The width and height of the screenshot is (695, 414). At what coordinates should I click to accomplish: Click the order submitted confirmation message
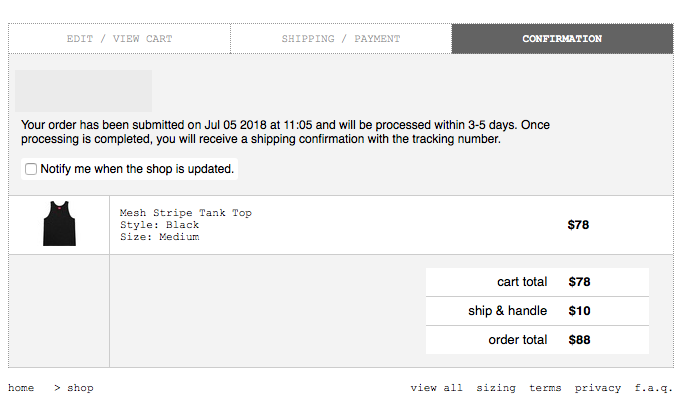pos(285,132)
